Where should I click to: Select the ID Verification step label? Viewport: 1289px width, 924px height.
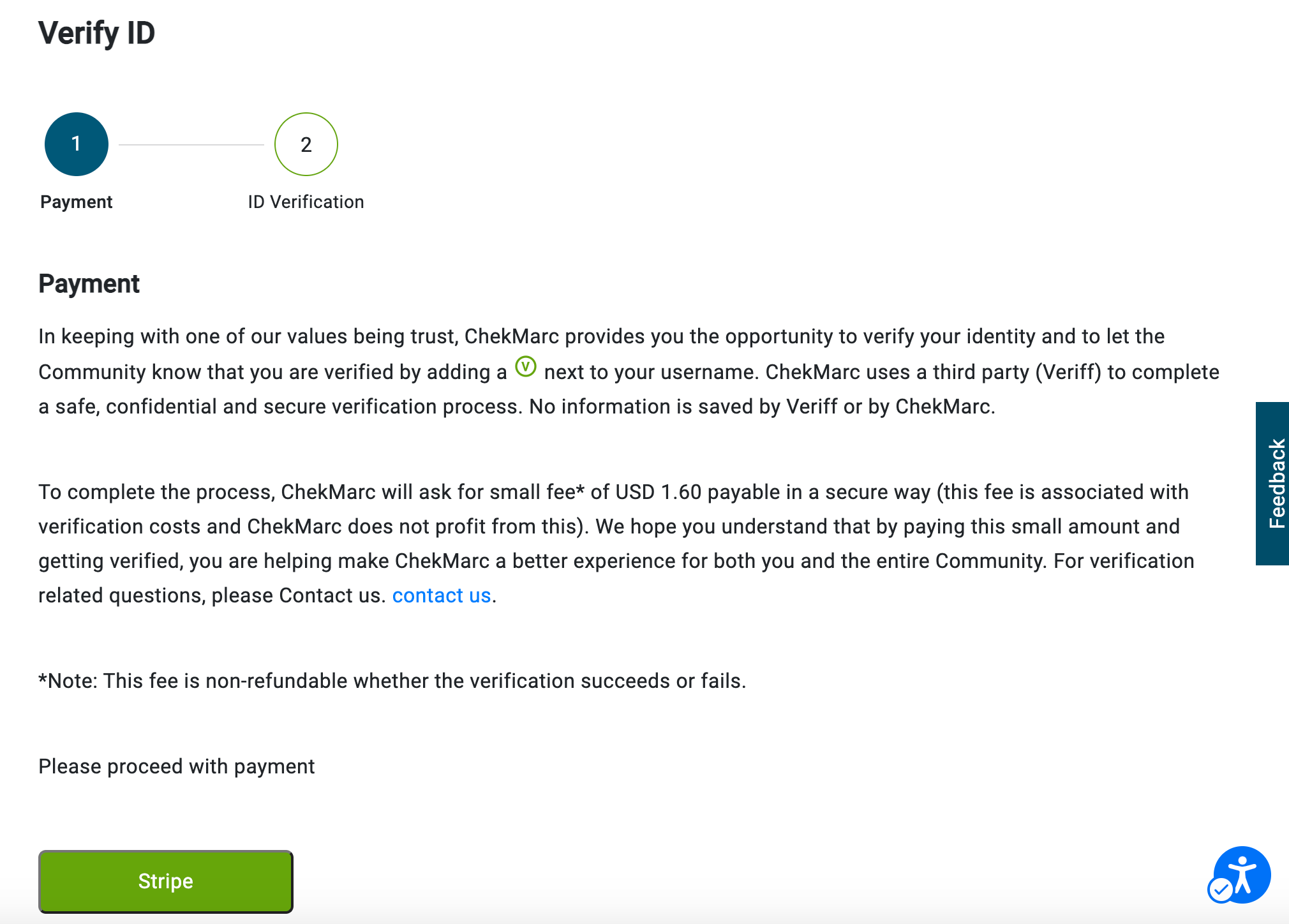(x=306, y=202)
